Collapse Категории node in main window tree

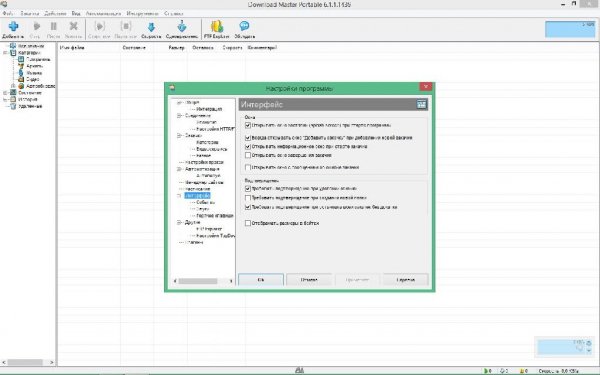click(x=5, y=52)
